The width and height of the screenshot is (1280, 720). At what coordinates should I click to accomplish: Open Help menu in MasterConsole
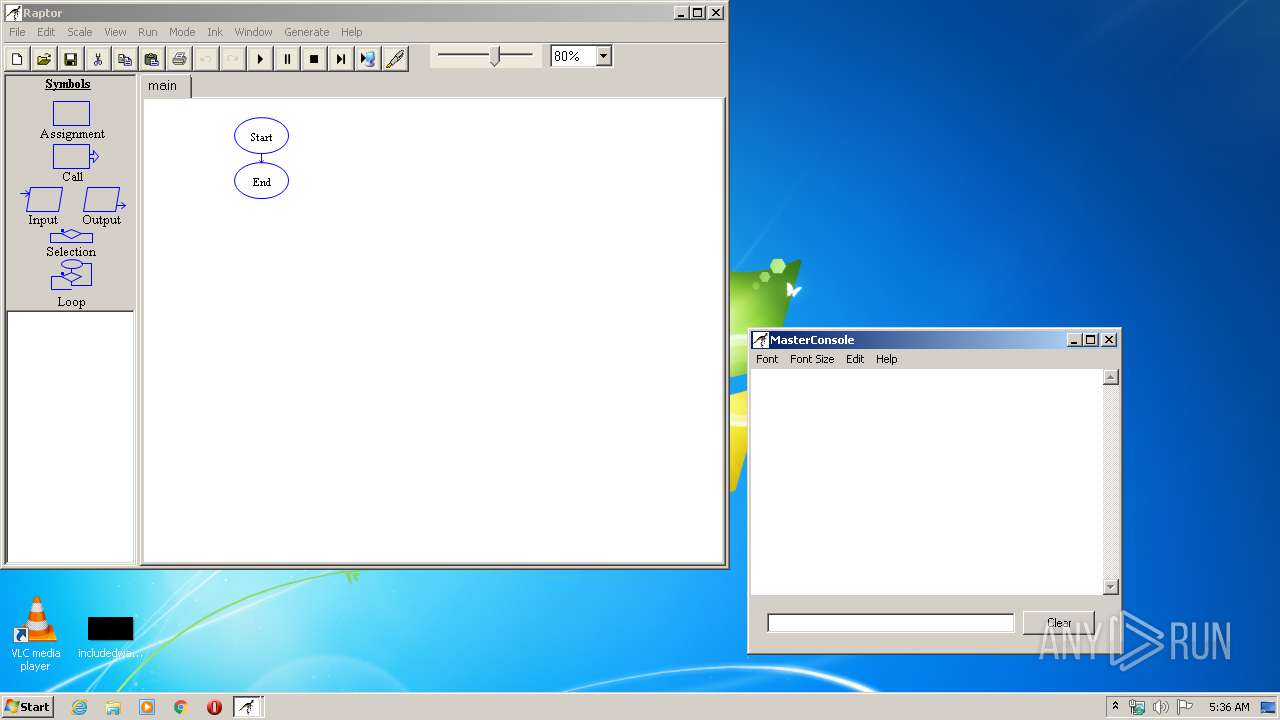pyautogui.click(x=887, y=359)
